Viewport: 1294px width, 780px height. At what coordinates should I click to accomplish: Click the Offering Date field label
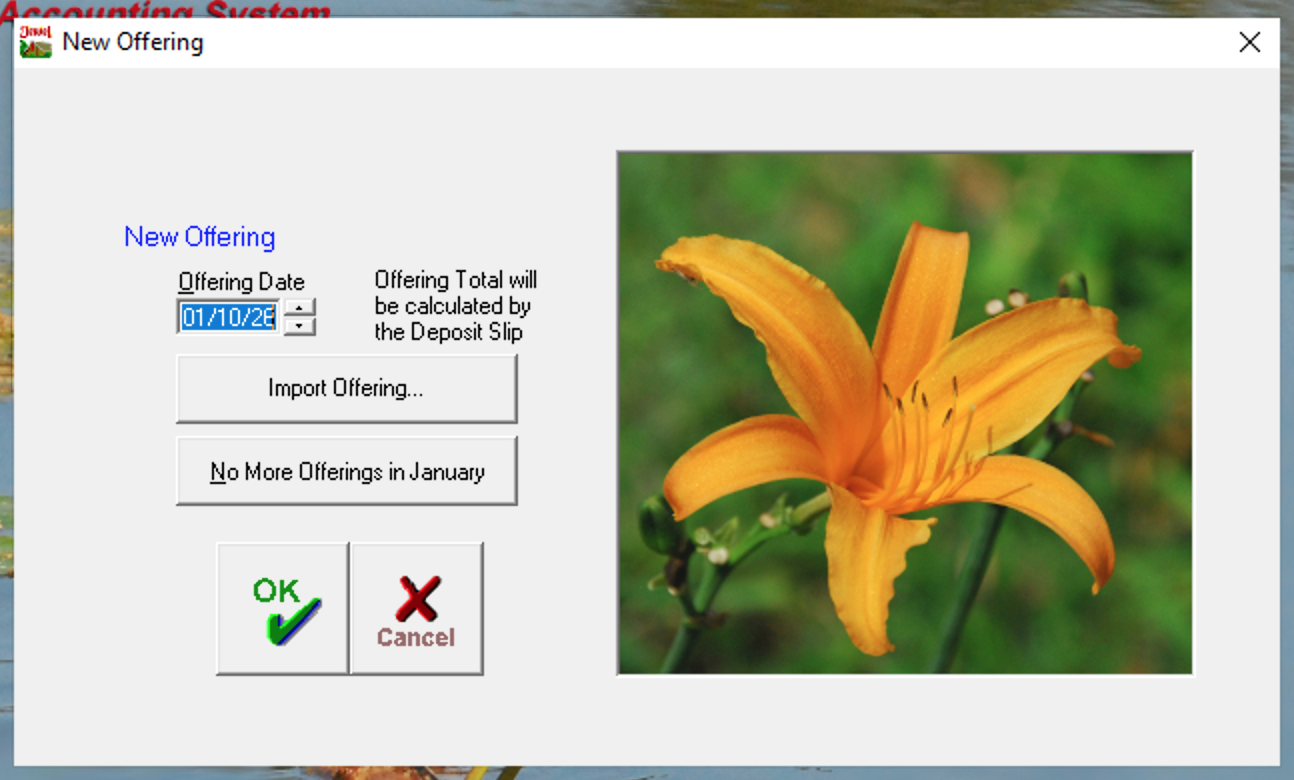click(241, 282)
